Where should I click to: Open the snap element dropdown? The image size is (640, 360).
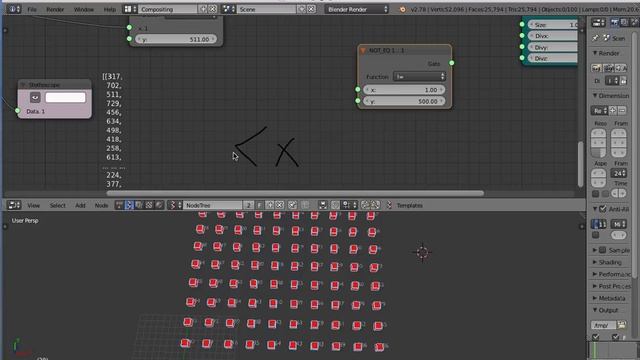pos(350,205)
